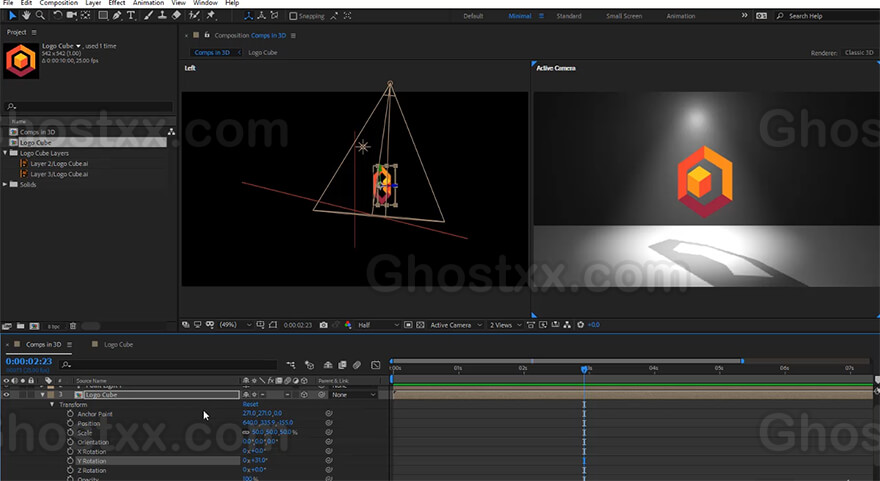Select the Clone Stamp tool
The image size is (880, 481).
[162, 16]
